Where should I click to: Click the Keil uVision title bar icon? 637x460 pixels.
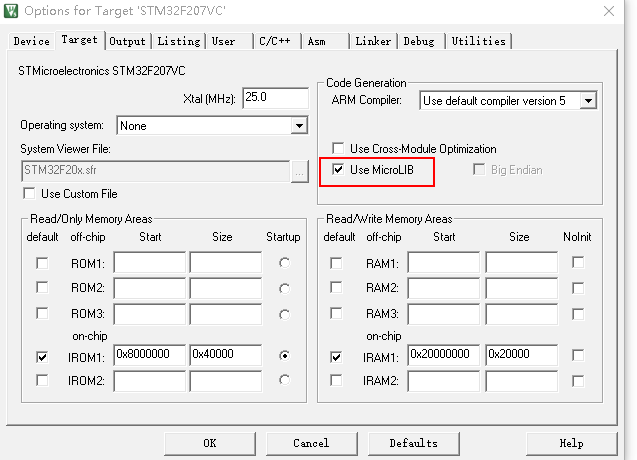[11, 11]
